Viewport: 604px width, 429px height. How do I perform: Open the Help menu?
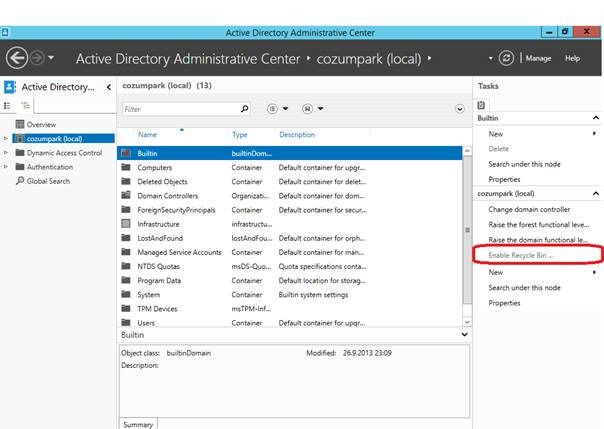pos(572,58)
